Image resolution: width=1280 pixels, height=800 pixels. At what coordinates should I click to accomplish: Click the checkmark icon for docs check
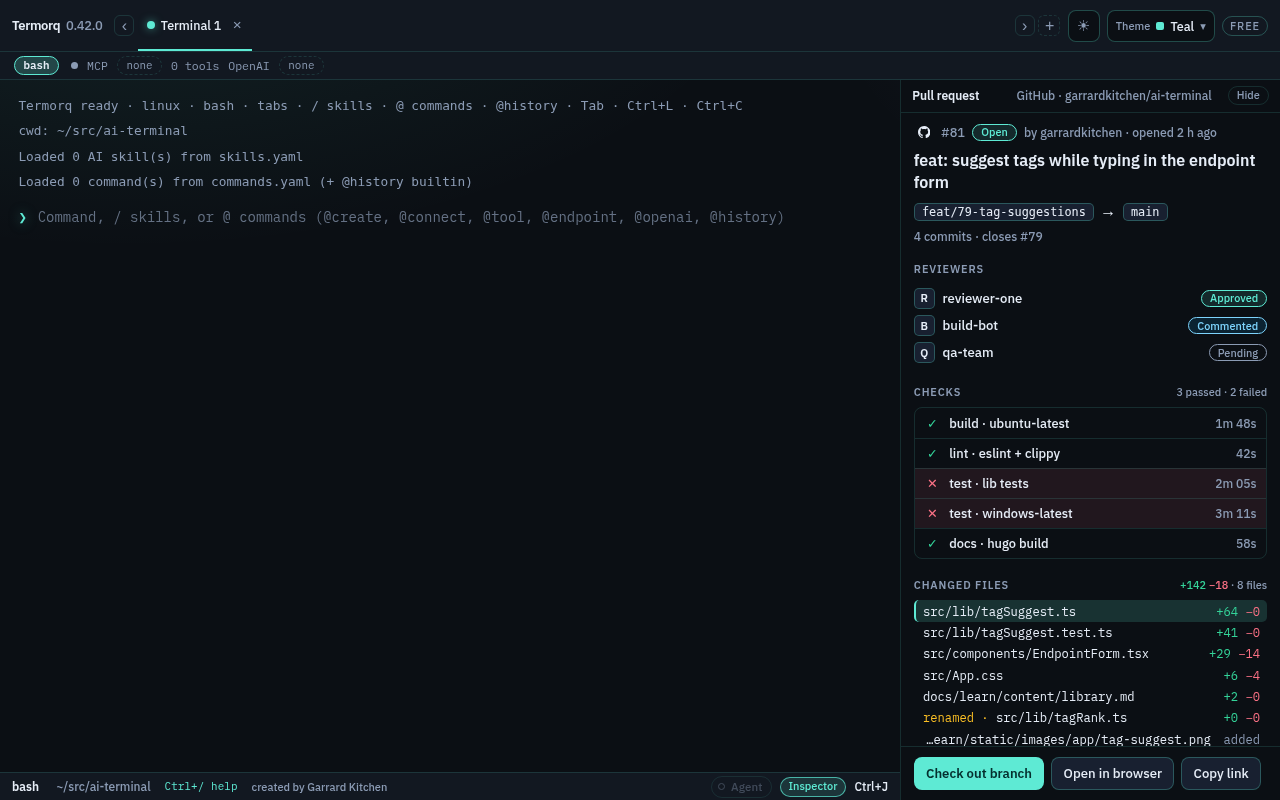(x=932, y=543)
